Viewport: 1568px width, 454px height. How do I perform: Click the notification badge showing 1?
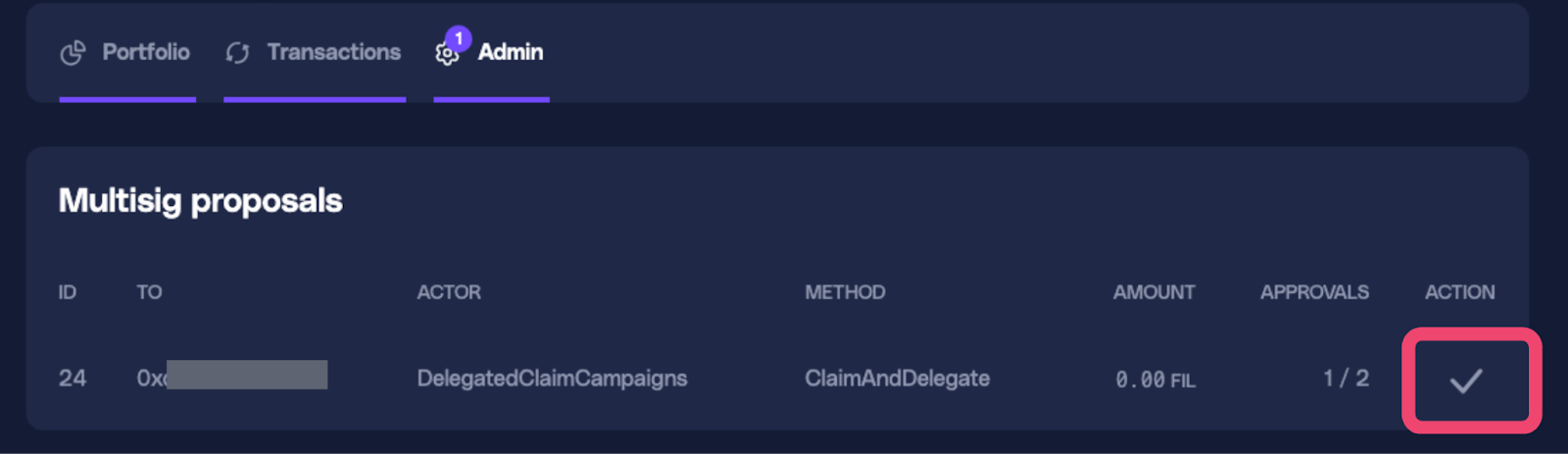point(459,38)
